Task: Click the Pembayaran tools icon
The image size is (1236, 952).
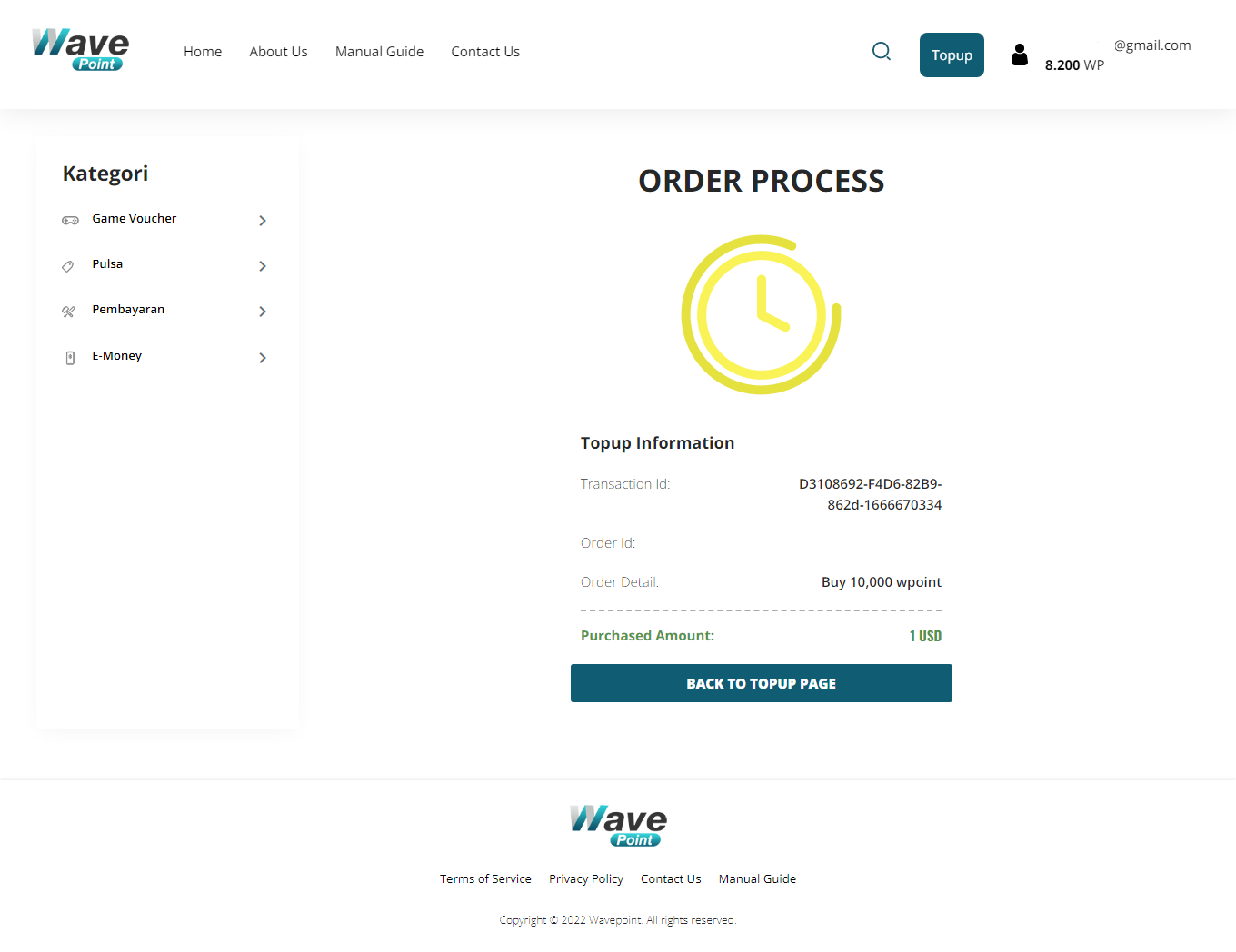Action: pyautogui.click(x=68, y=312)
